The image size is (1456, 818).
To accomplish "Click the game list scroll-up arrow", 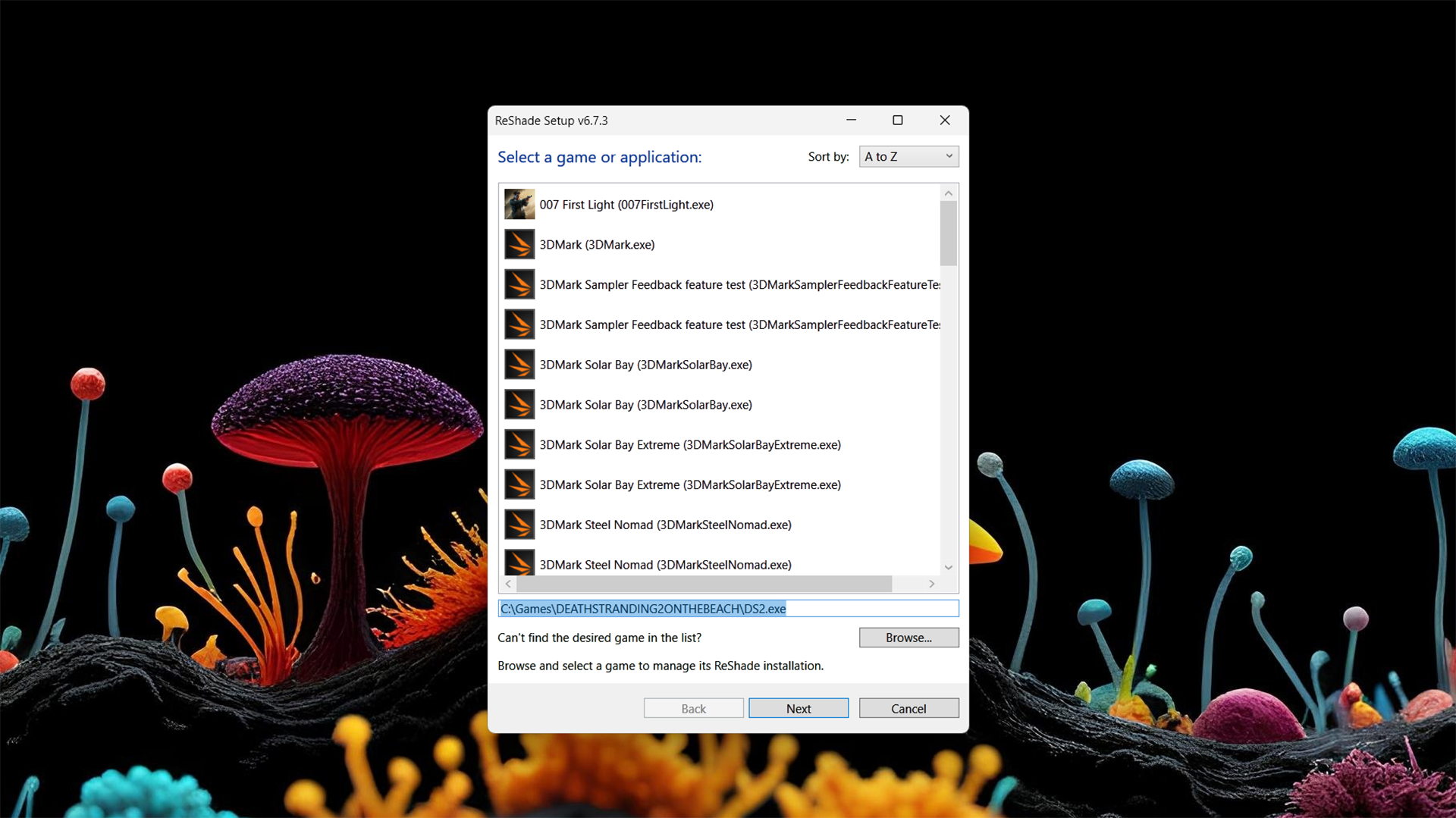I will [x=949, y=193].
